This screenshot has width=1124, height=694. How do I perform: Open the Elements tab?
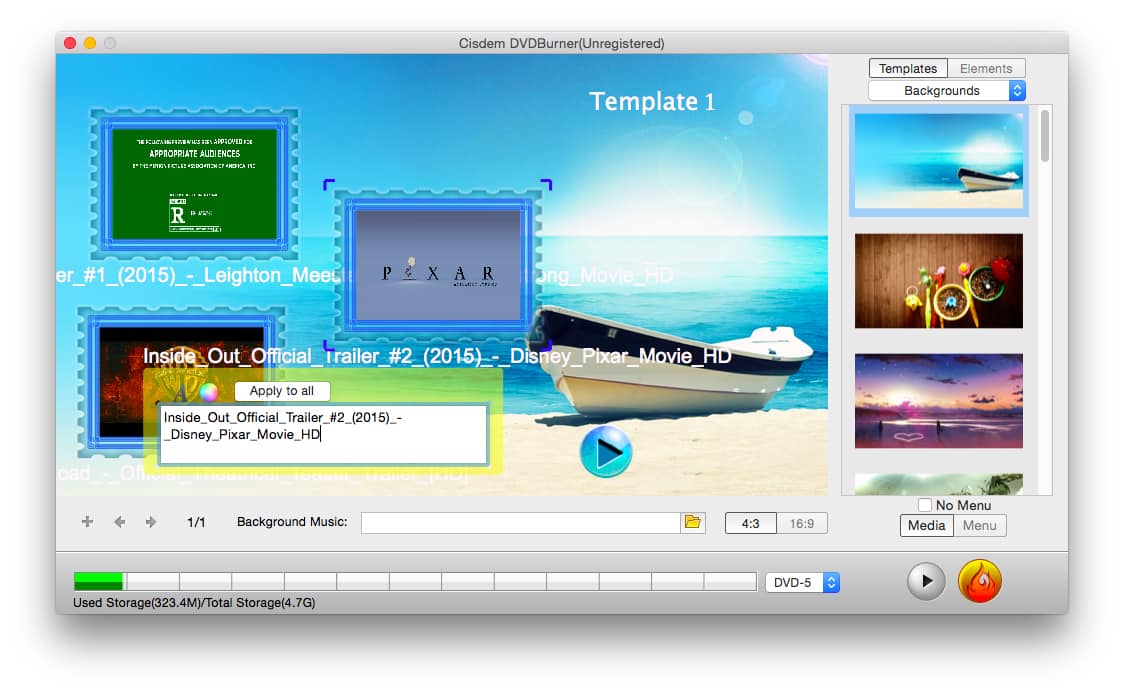[986, 68]
